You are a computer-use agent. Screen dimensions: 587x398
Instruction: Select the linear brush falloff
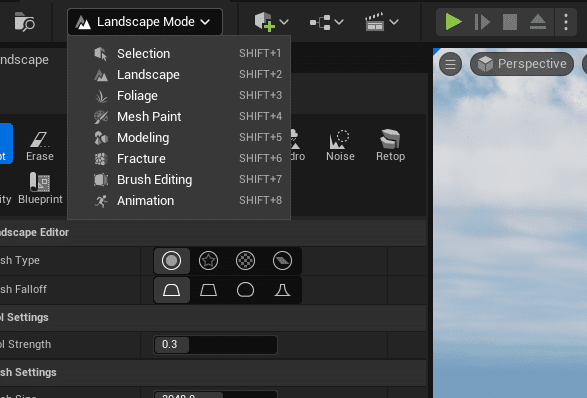tap(208, 290)
